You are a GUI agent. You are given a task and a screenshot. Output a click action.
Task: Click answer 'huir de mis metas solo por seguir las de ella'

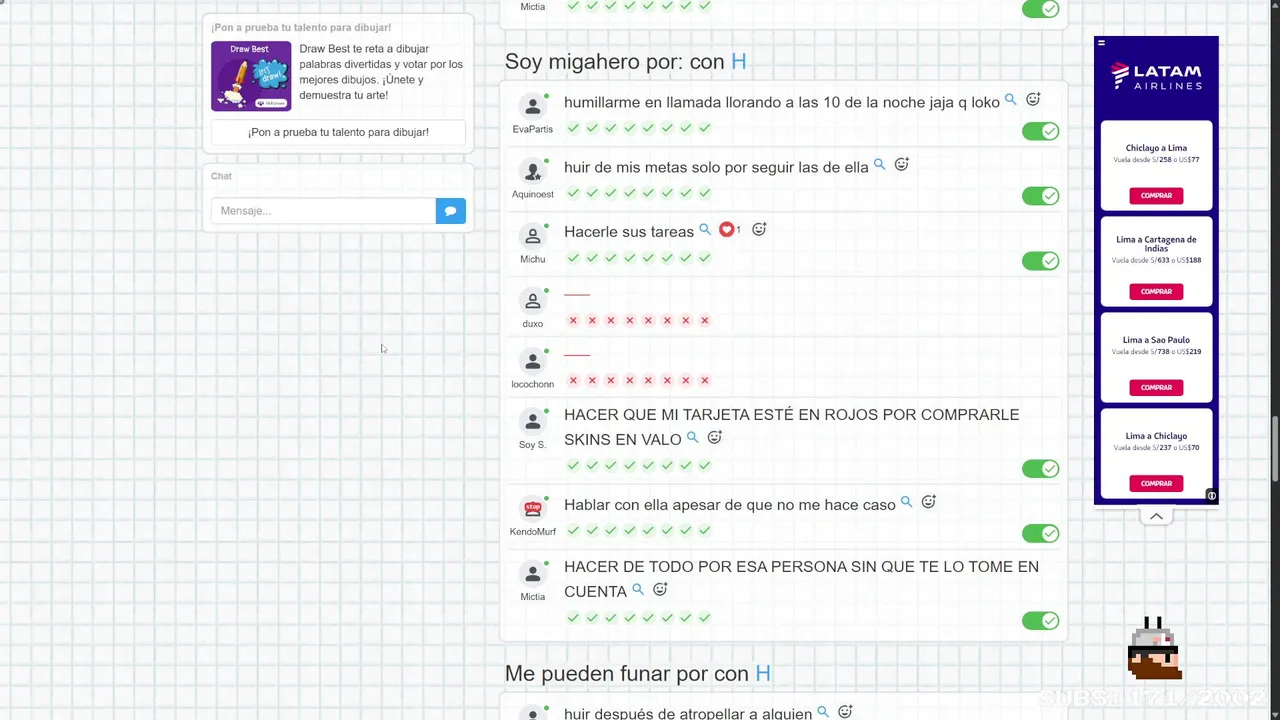[x=716, y=167]
